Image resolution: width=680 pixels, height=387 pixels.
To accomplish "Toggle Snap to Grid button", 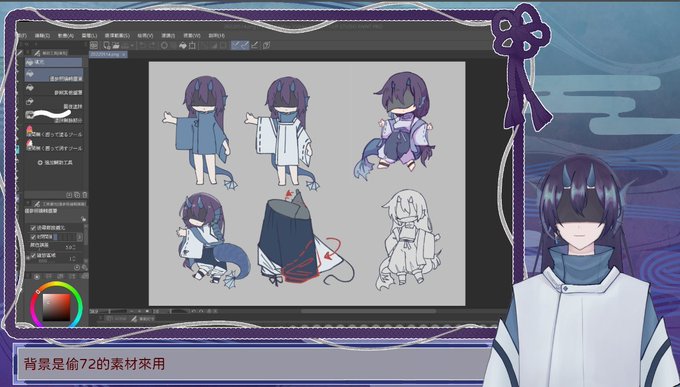I will [255, 46].
